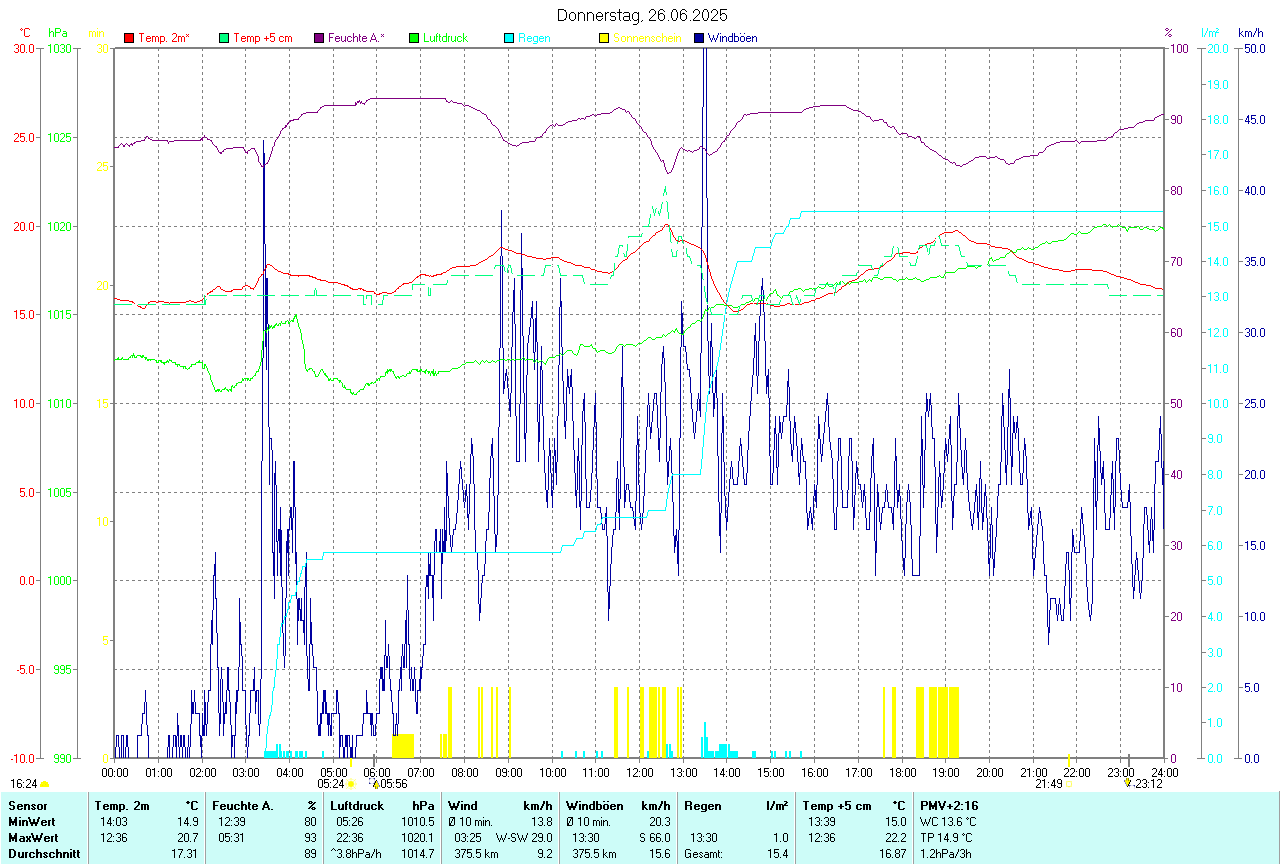Click the sunset icon next to 21:49
Image resolution: width=1280 pixels, height=864 pixels.
pos(1068,784)
